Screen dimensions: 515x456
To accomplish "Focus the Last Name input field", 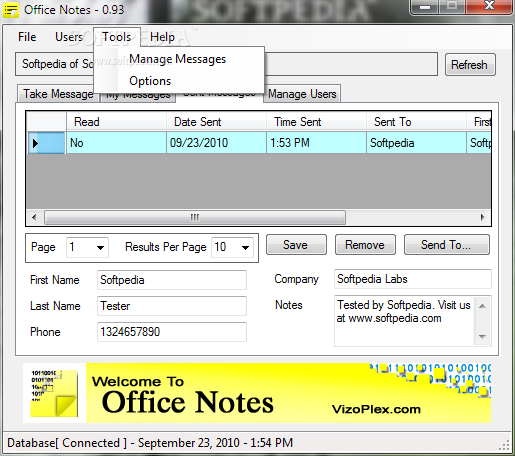I will point(172,306).
